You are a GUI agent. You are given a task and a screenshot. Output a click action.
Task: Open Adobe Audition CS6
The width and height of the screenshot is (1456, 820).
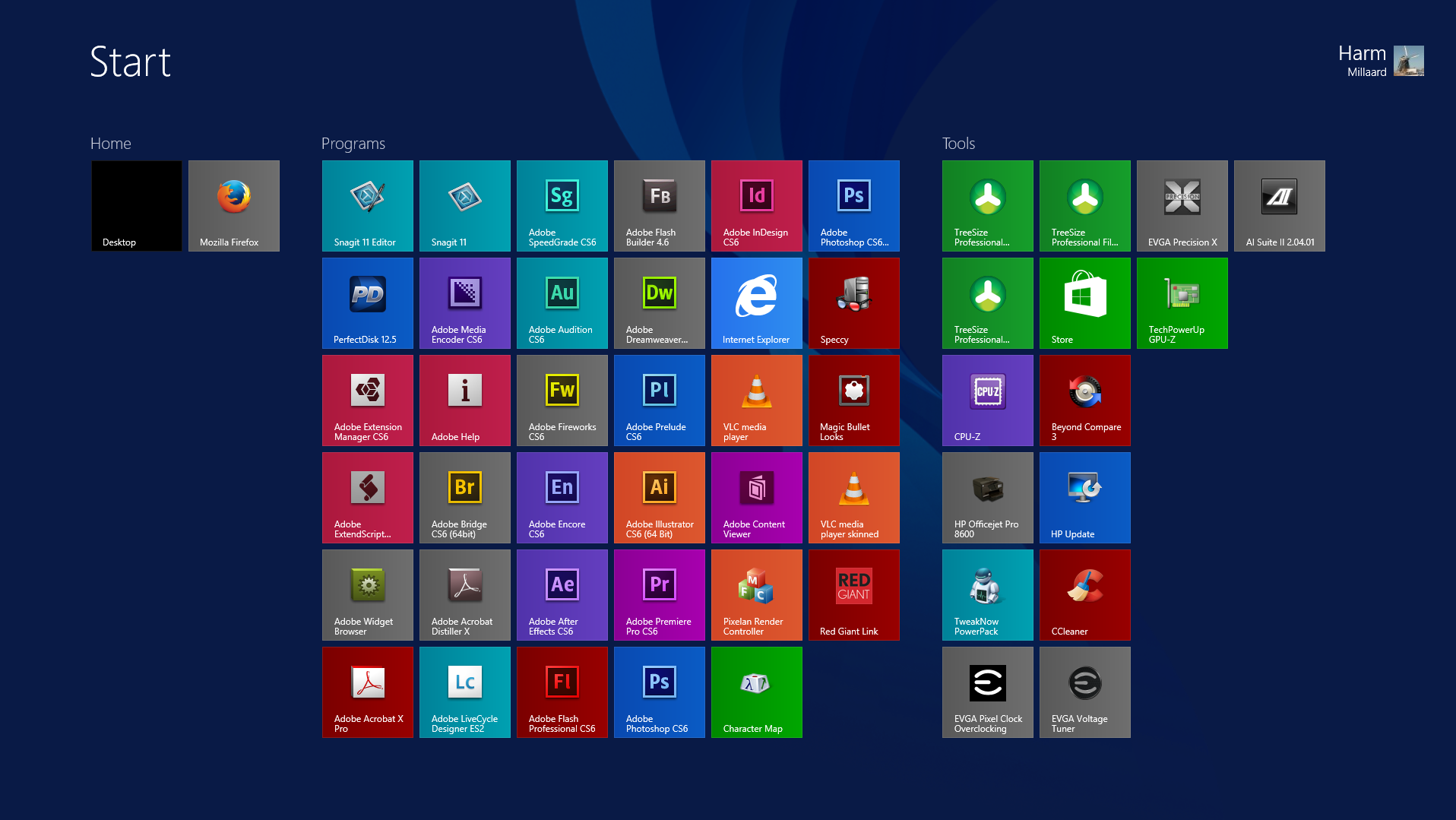562,303
